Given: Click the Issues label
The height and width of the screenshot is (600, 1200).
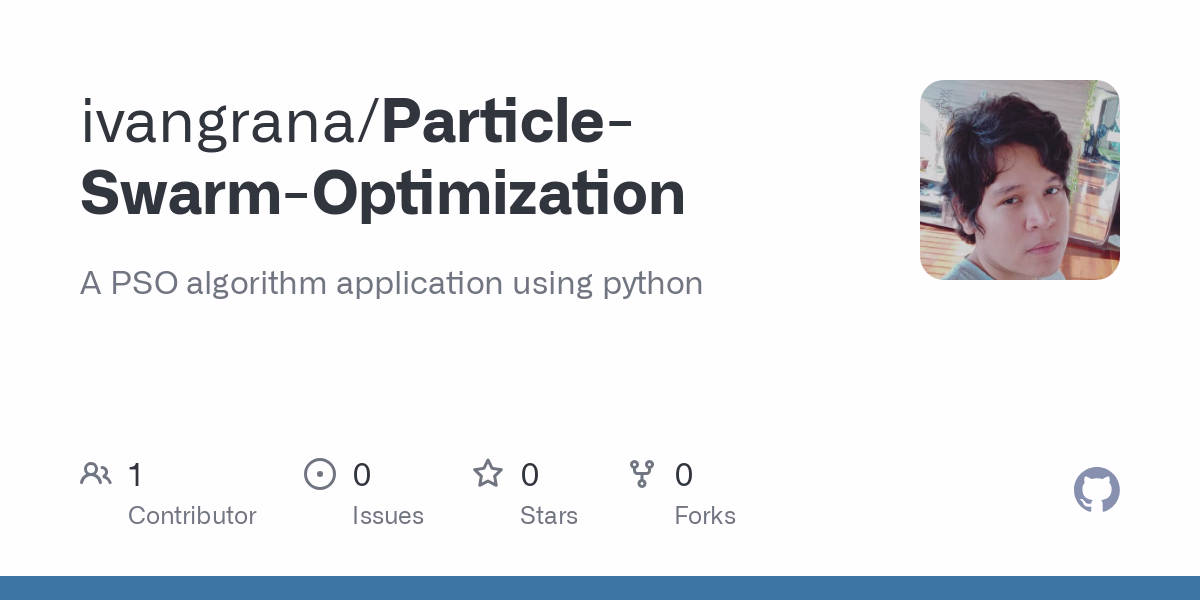Looking at the screenshot, I should pyautogui.click(x=388, y=516).
